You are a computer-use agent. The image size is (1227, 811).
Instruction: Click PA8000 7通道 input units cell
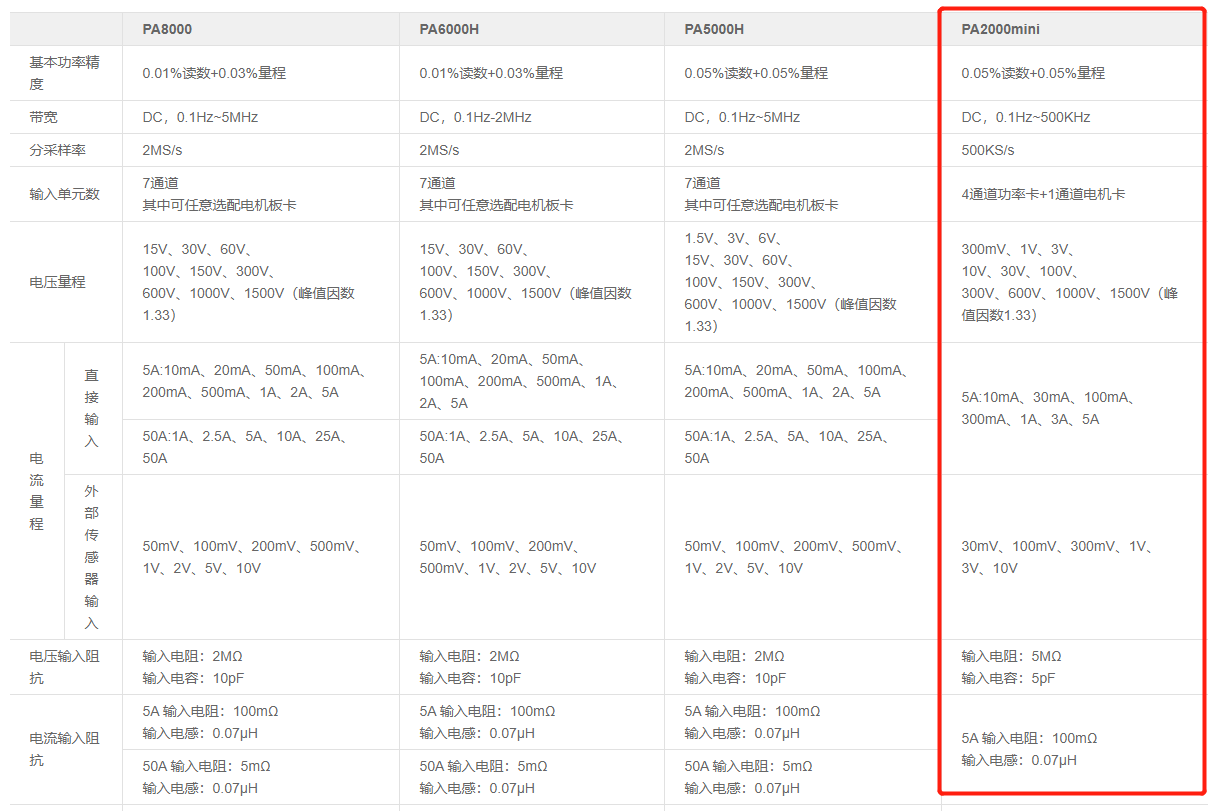(x=219, y=194)
